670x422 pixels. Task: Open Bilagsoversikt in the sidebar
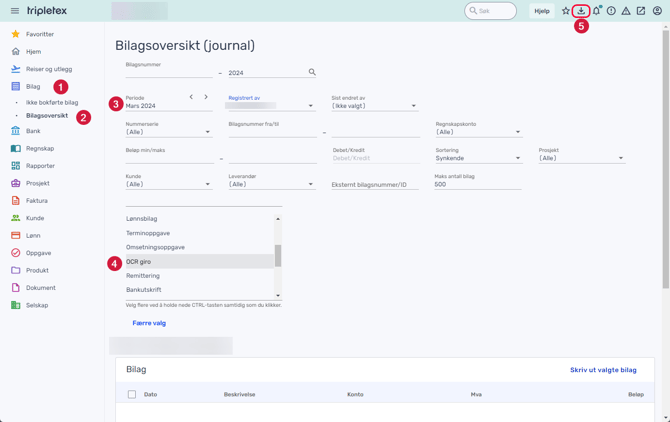(47, 116)
